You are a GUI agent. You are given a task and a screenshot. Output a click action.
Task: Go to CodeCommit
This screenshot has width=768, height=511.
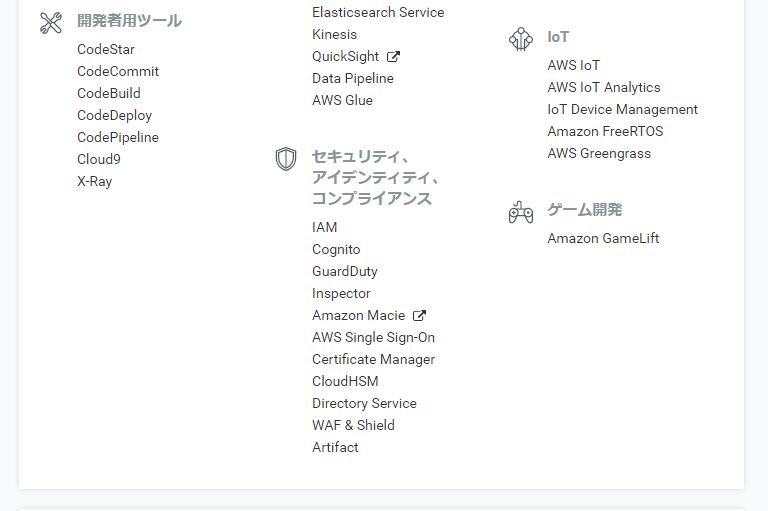[118, 72]
